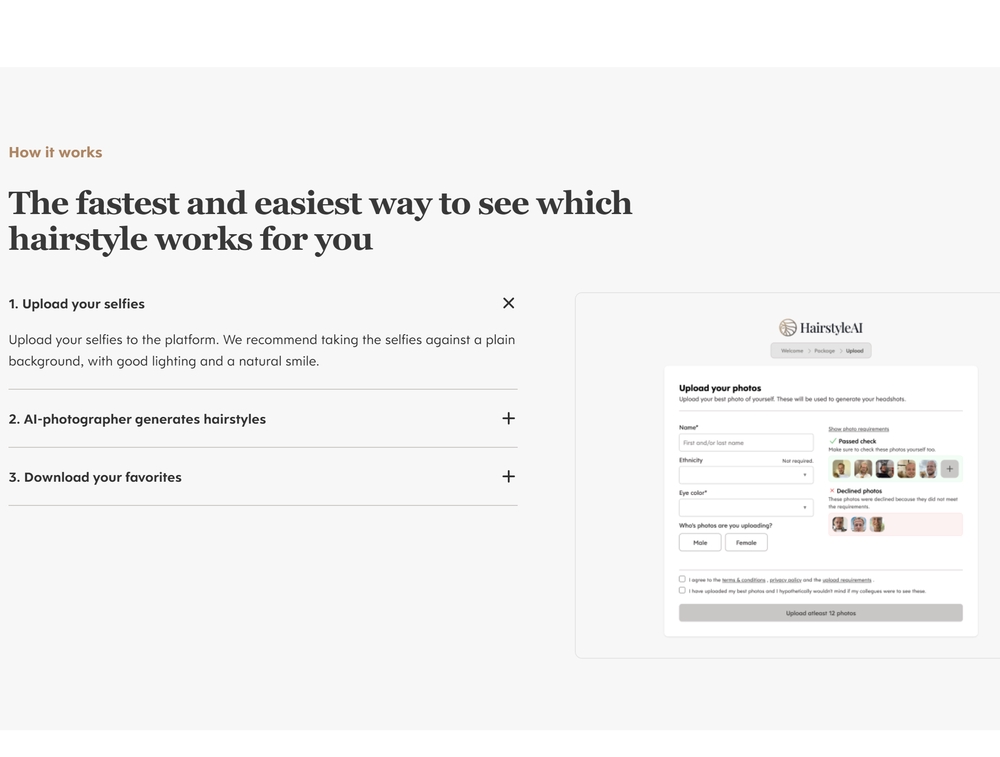
Task: Tick the terms & conditions agreement checkbox
Action: [x=682, y=579]
